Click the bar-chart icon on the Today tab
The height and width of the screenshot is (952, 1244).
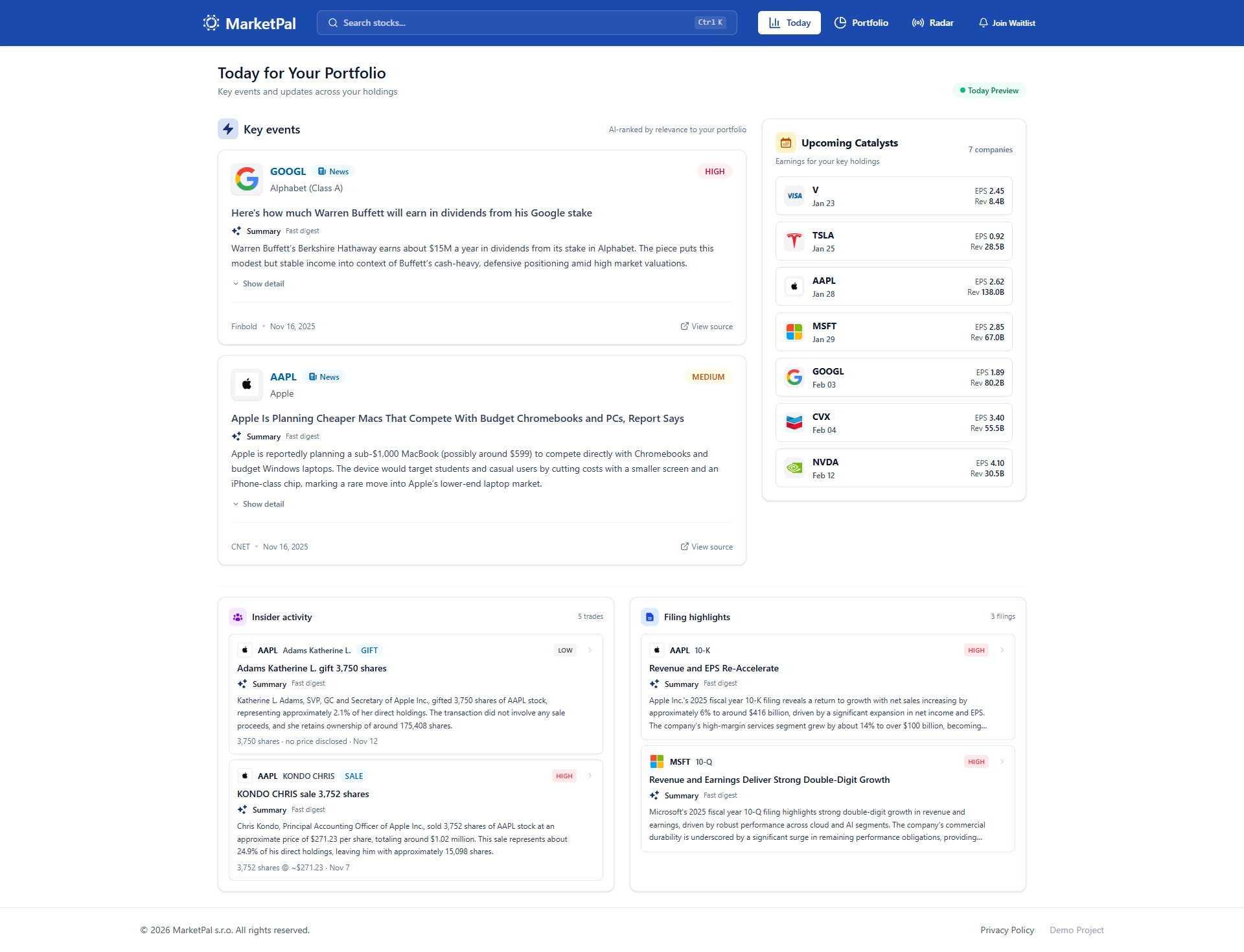click(775, 22)
